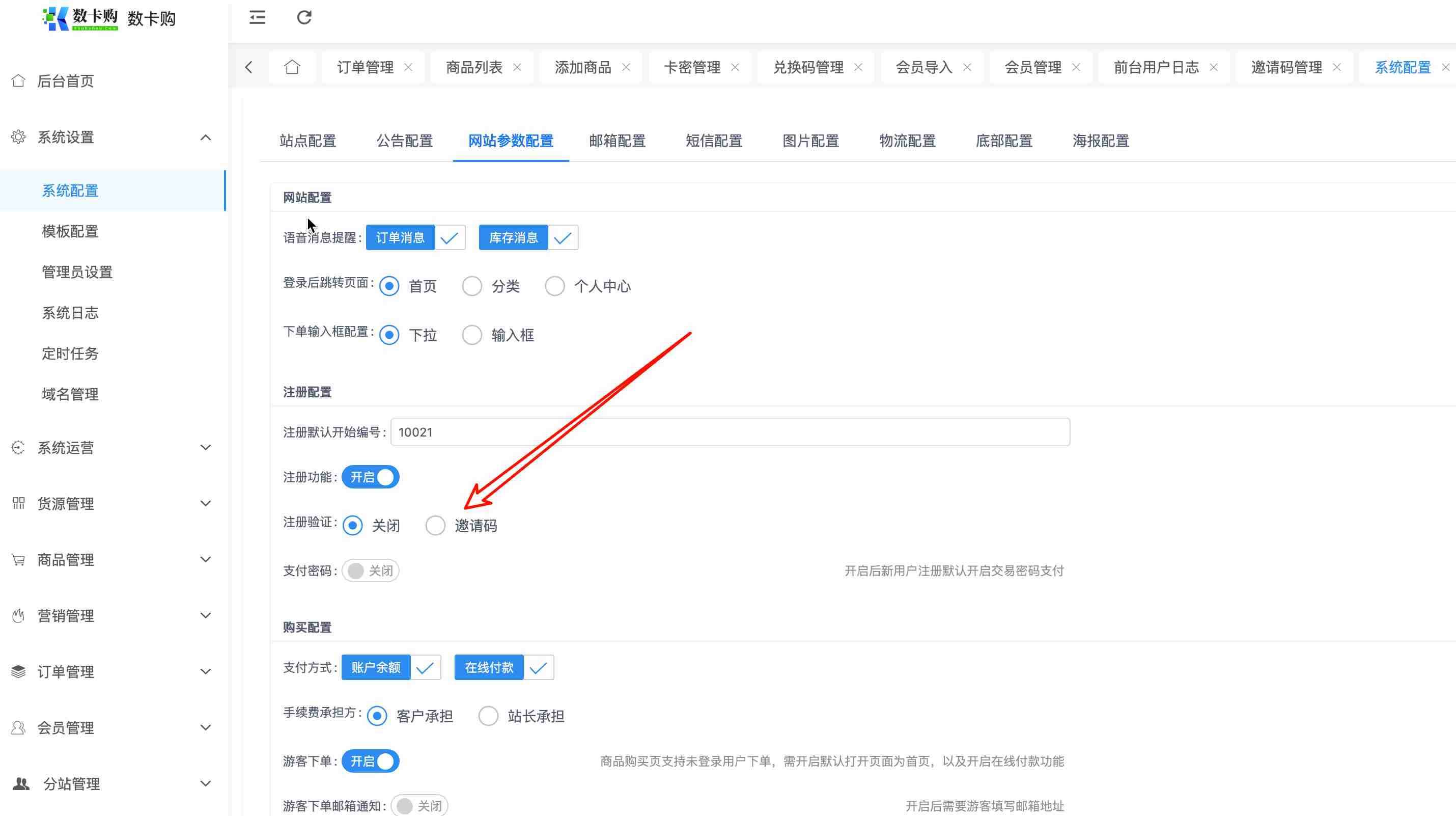Close the 卡密管理 tab
Viewport: 1456px width, 816px height.
click(735, 67)
